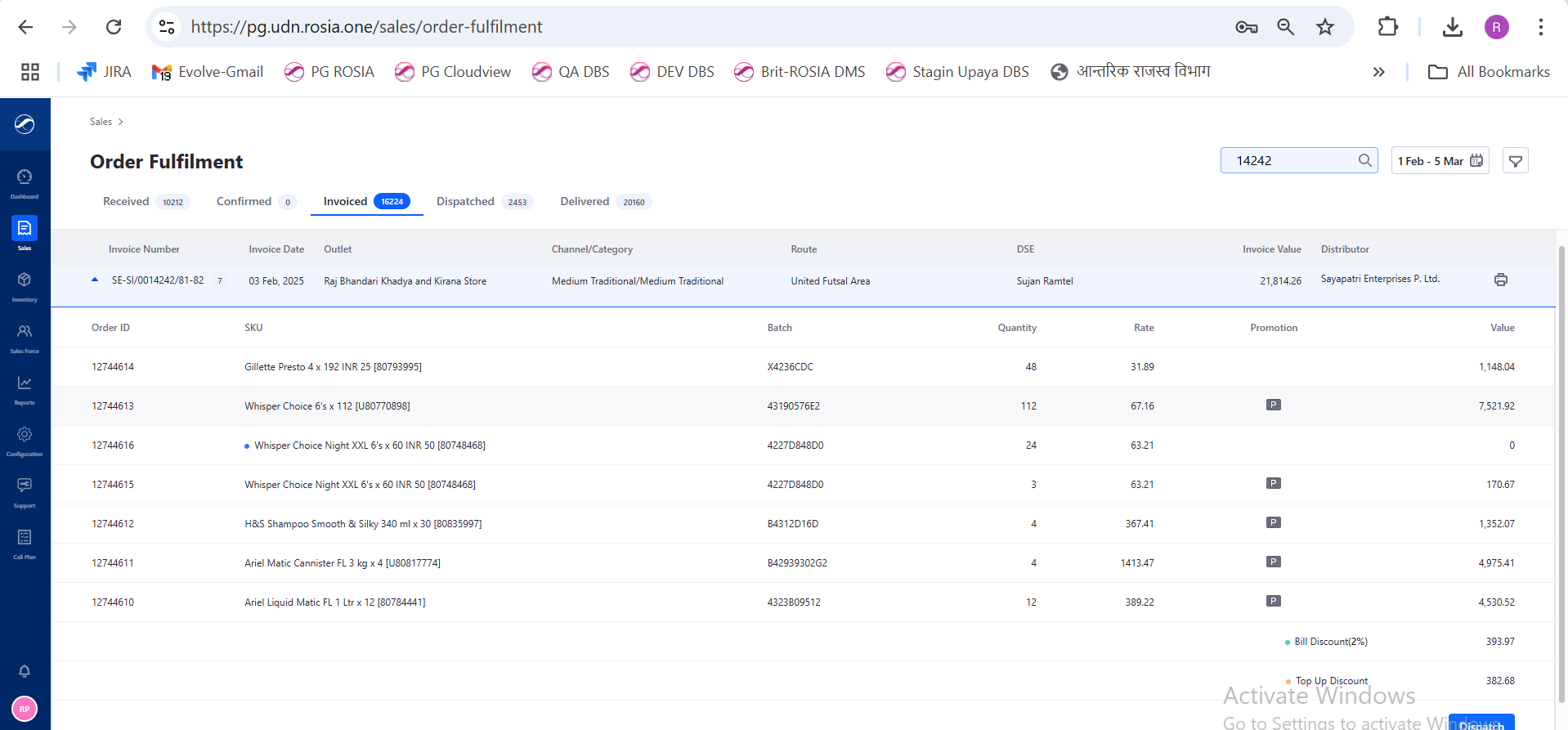The image size is (1568, 730).
Task: Open the 1 Feb - 5 Mar date picker
Action: point(1439,161)
